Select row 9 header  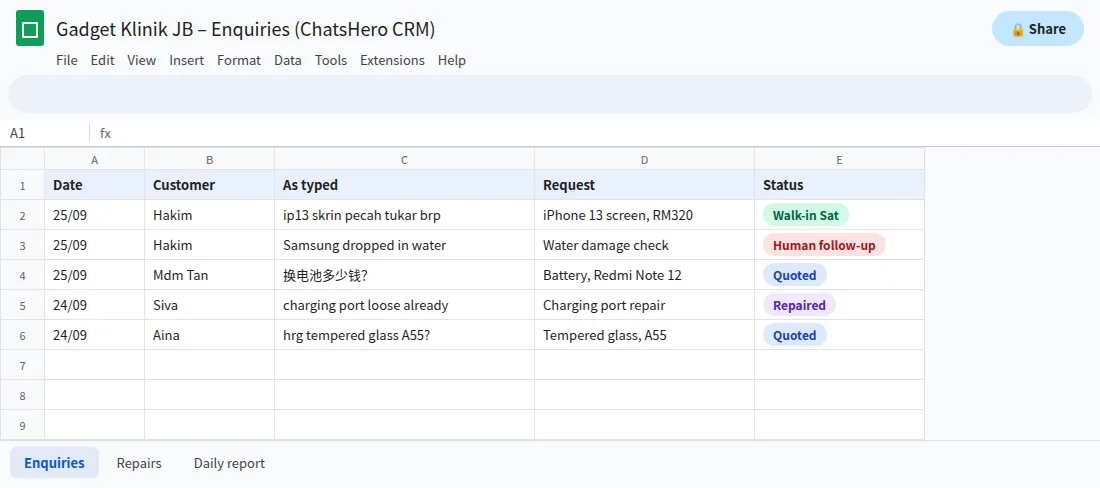pyautogui.click(x=22, y=425)
